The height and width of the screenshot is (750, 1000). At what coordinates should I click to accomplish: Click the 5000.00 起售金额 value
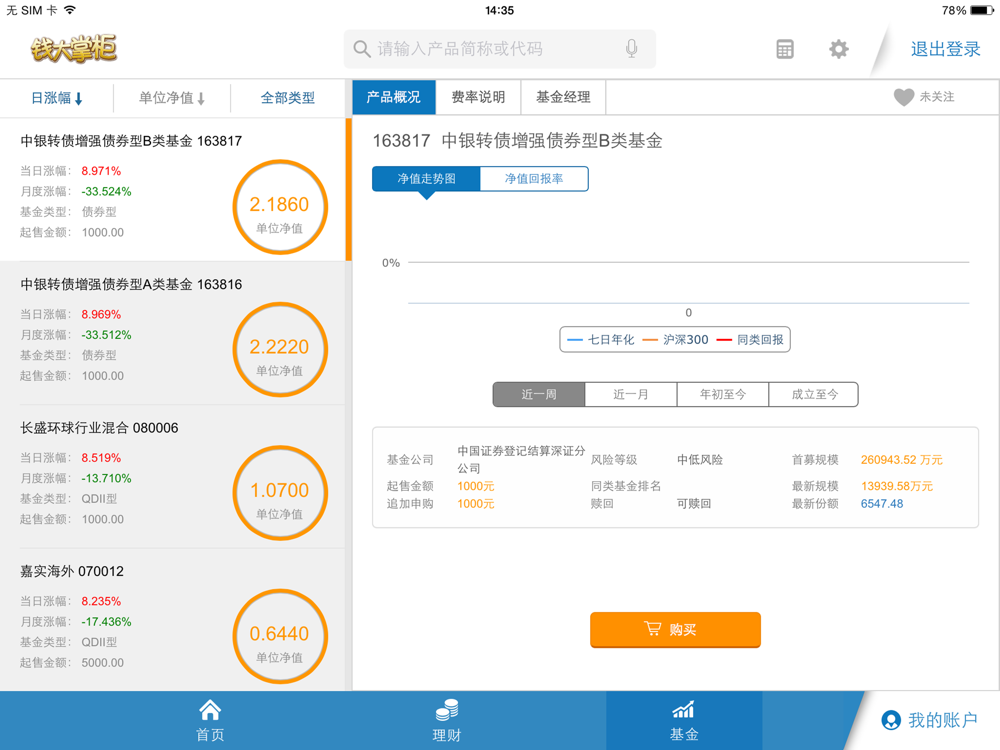pos(103,663)
